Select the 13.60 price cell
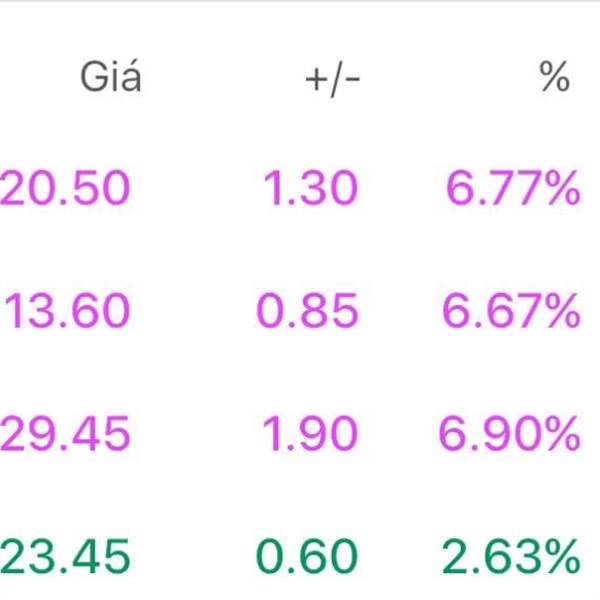Screen dimensions: 600x600 [67, 310]
